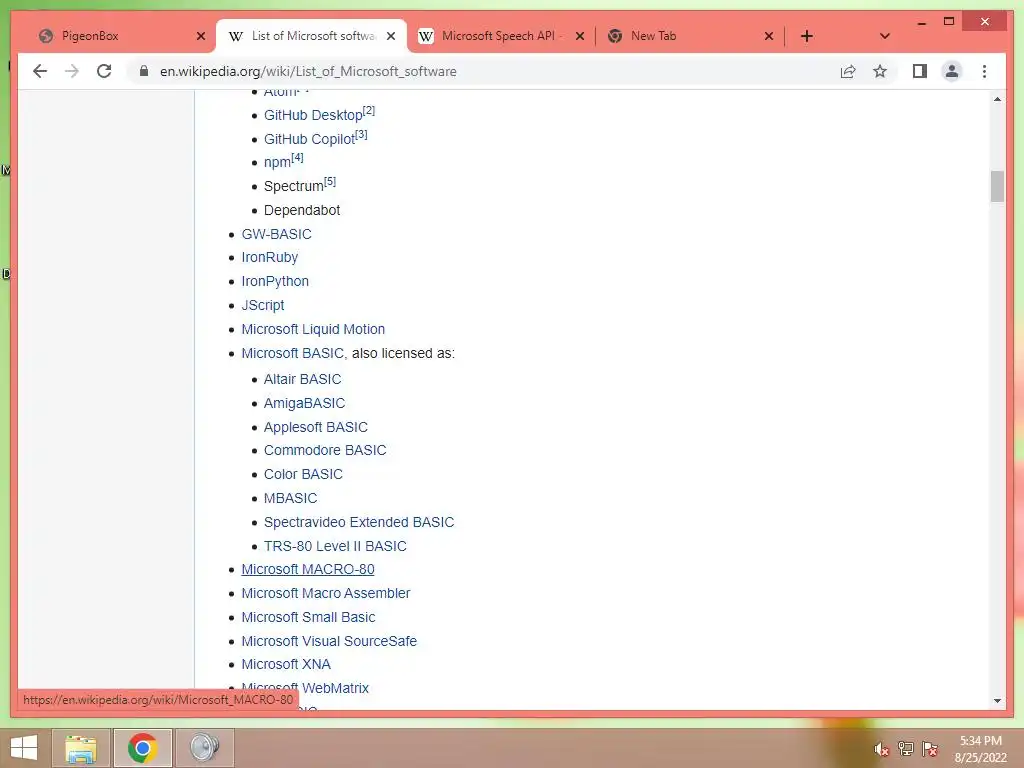
Task: Open the Chrome profile menu
Action: point(952,71)
